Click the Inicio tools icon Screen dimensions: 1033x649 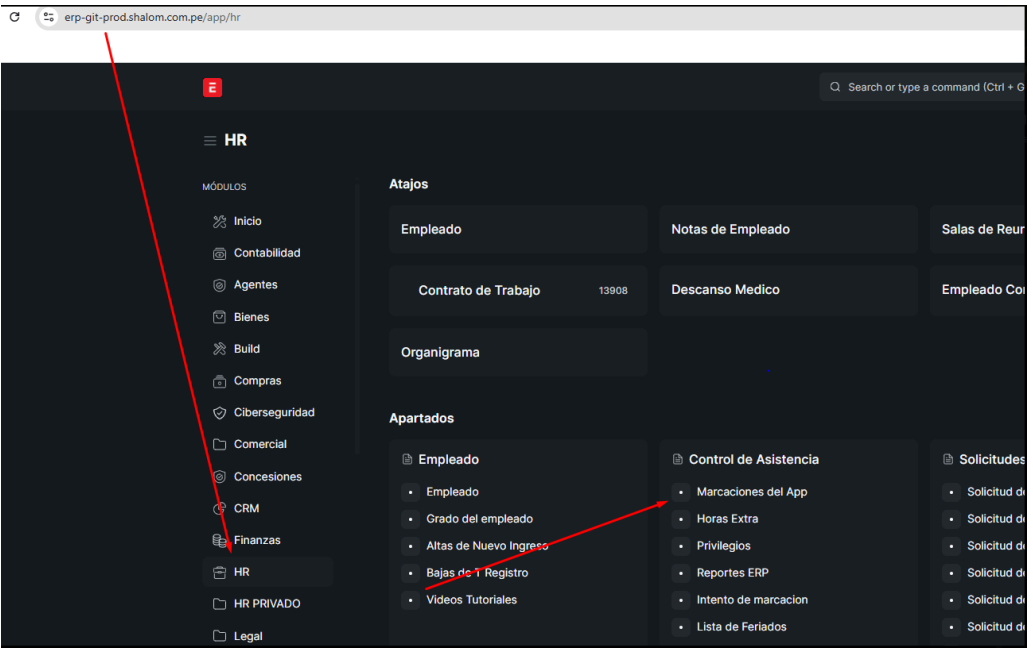[x=220, y=221]
